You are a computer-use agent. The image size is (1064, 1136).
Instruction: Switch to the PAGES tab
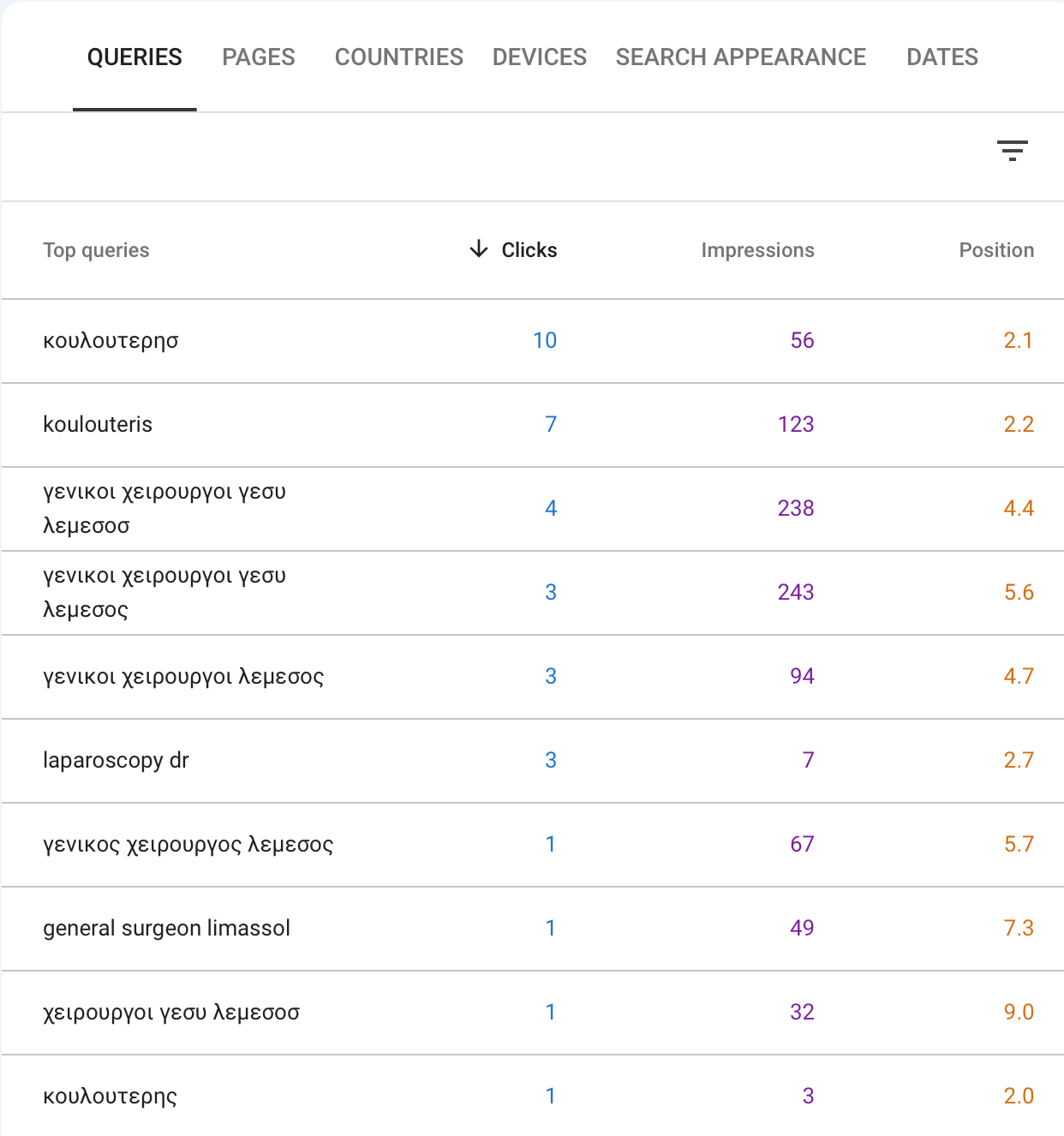[x=258, y=57]
